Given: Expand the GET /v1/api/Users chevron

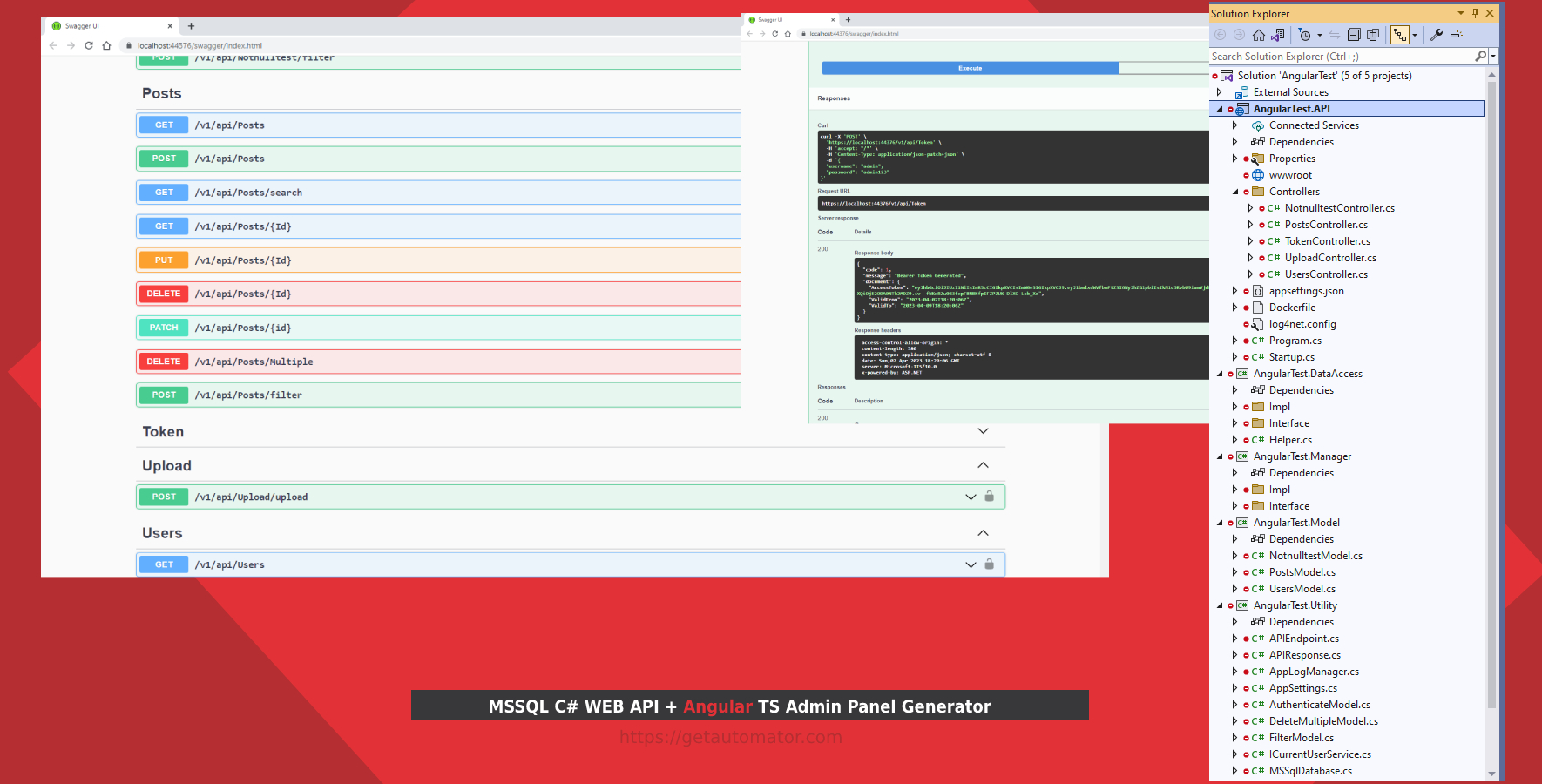Looking at the screenshot, I should 971,565.
